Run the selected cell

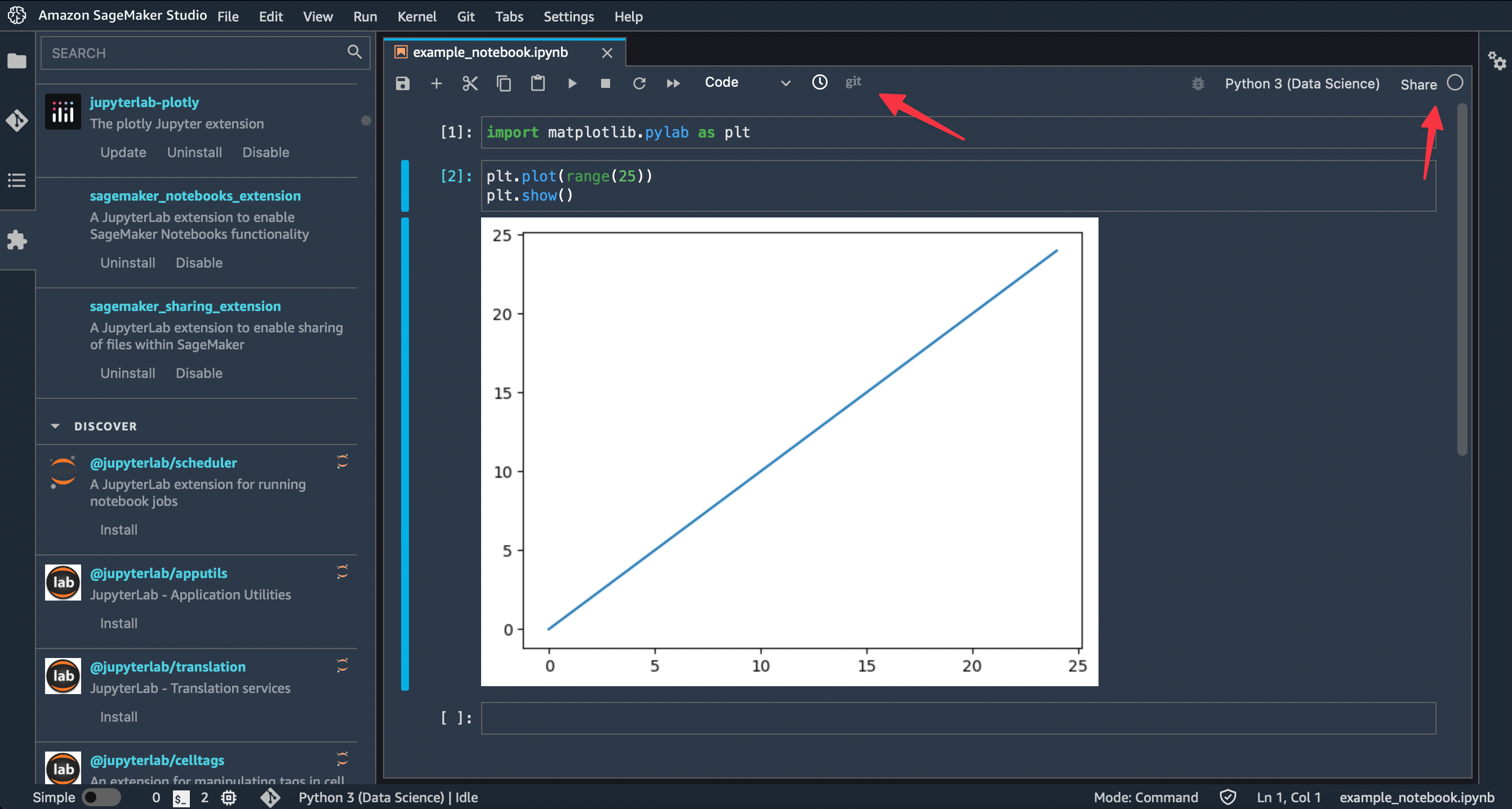click(572, 83)
